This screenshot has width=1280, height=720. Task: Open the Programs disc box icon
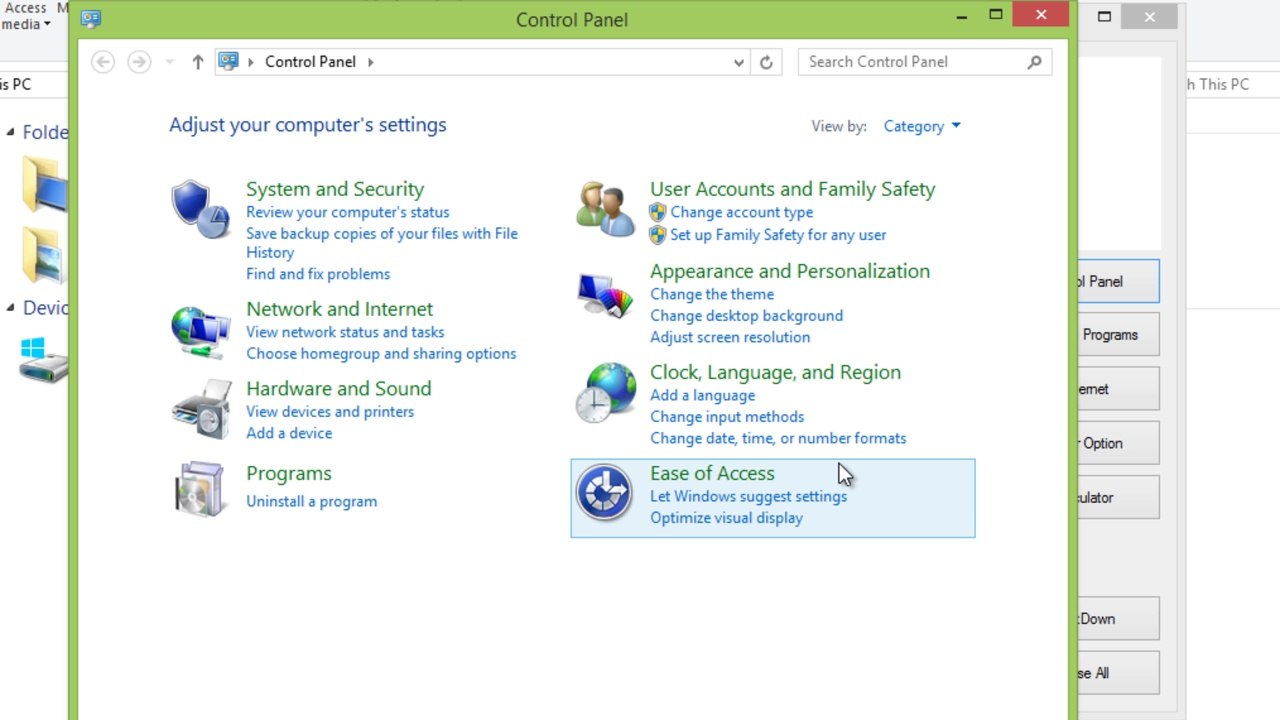click(200, 489)
